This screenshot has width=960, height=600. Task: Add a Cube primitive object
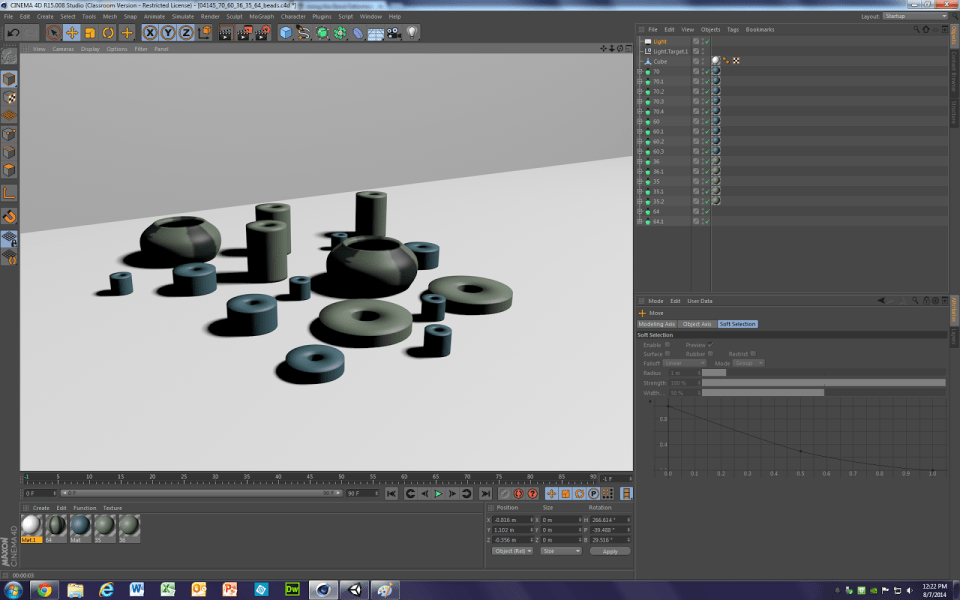coord(286,33)
